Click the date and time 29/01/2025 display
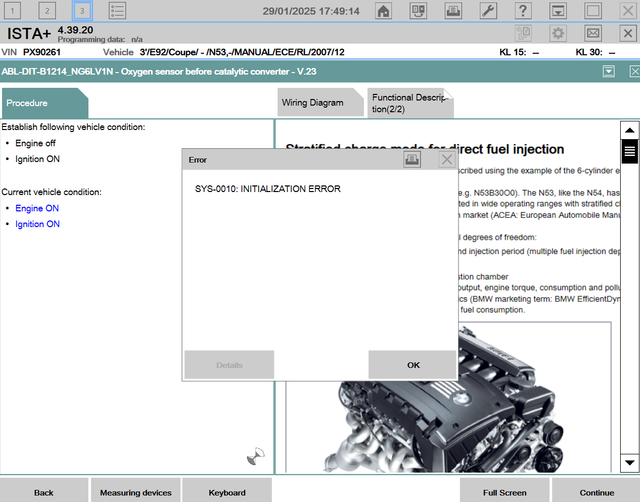Image resolution: width=640 pixels, height=502 pixels. [x=311, y=11]
